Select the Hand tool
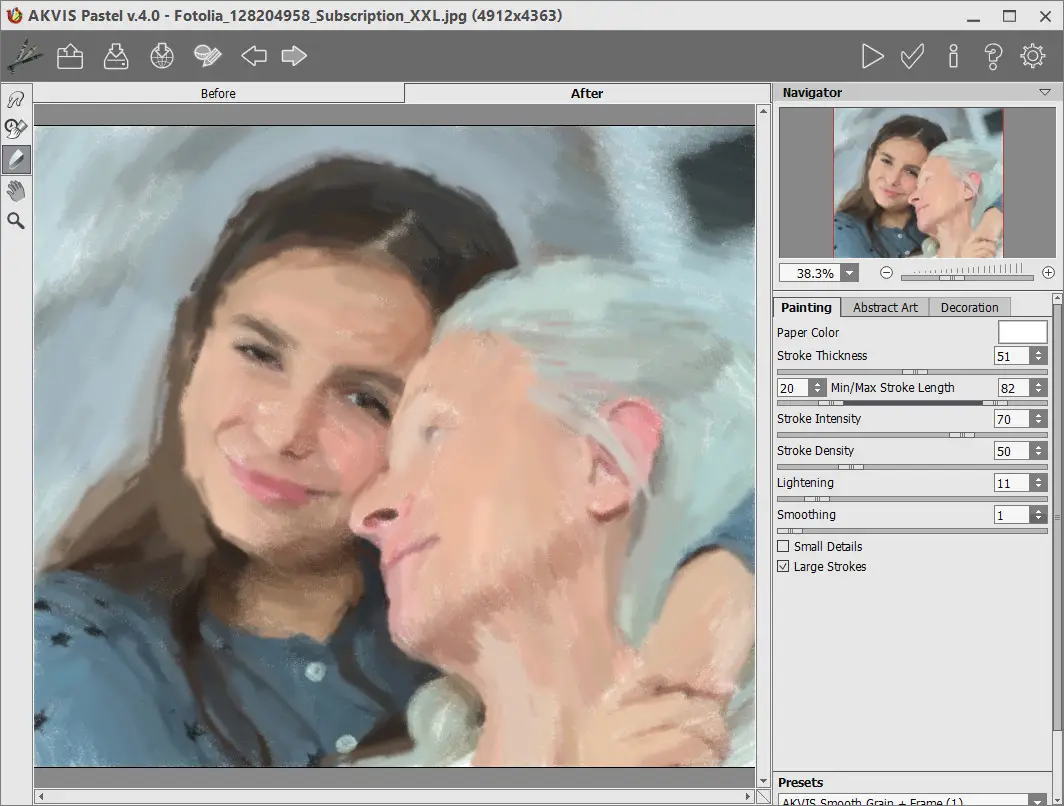This screenshot has height=806, width=1064. coord(16,190)
